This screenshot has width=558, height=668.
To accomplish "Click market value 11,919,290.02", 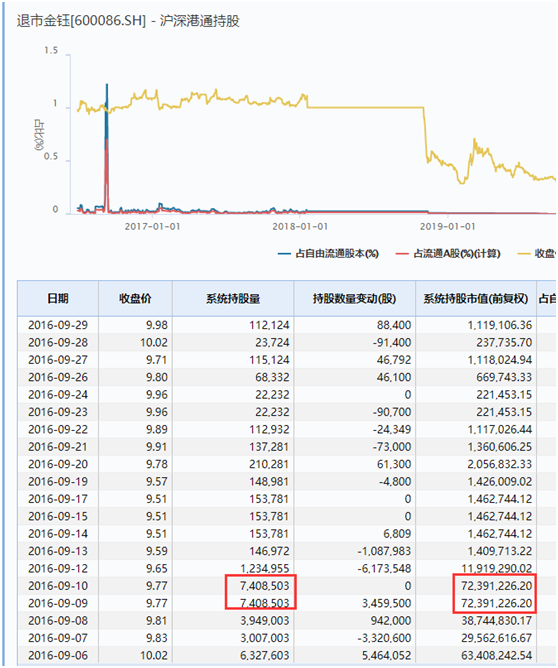I will coord(497,569).
